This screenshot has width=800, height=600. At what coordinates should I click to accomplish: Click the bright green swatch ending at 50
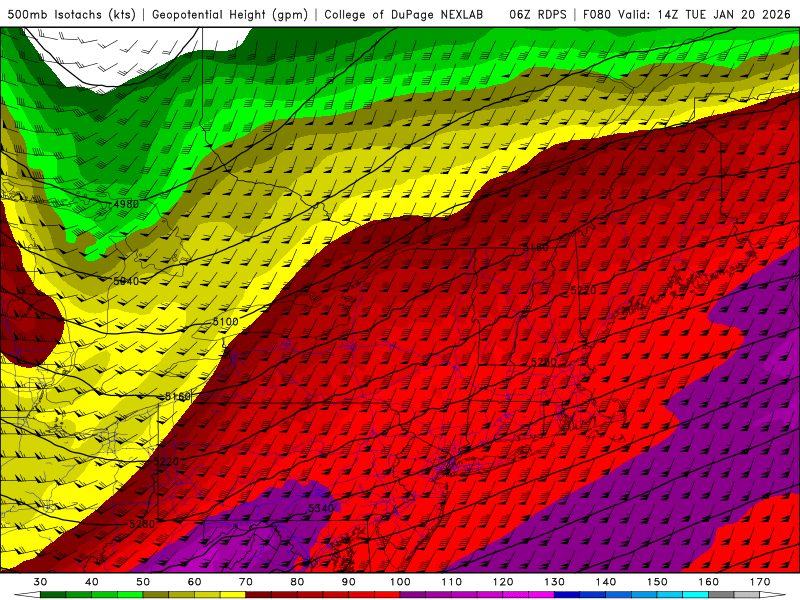pos(130,595)
